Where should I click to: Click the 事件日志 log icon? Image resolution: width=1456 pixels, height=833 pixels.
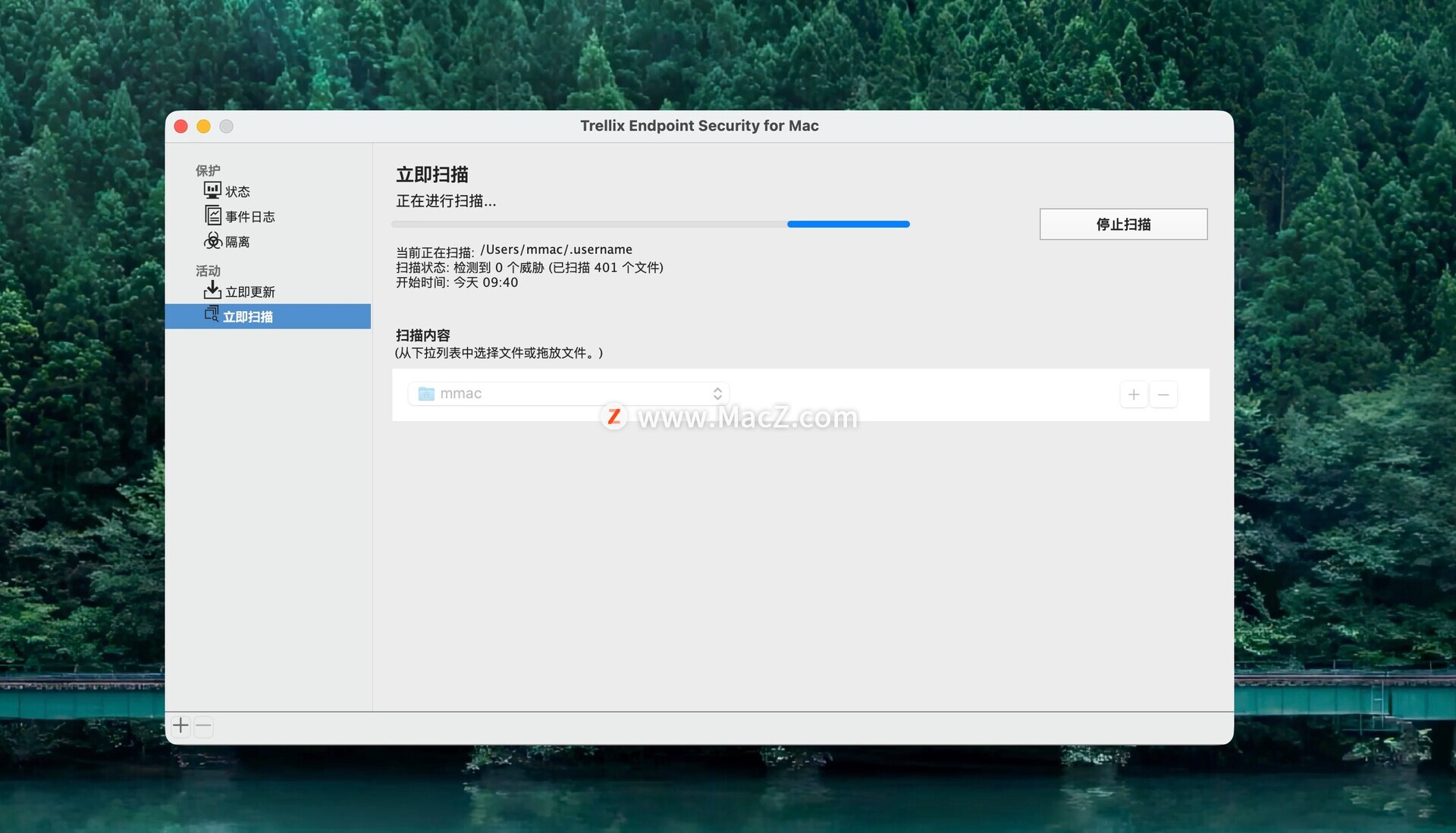coord(213,215)
